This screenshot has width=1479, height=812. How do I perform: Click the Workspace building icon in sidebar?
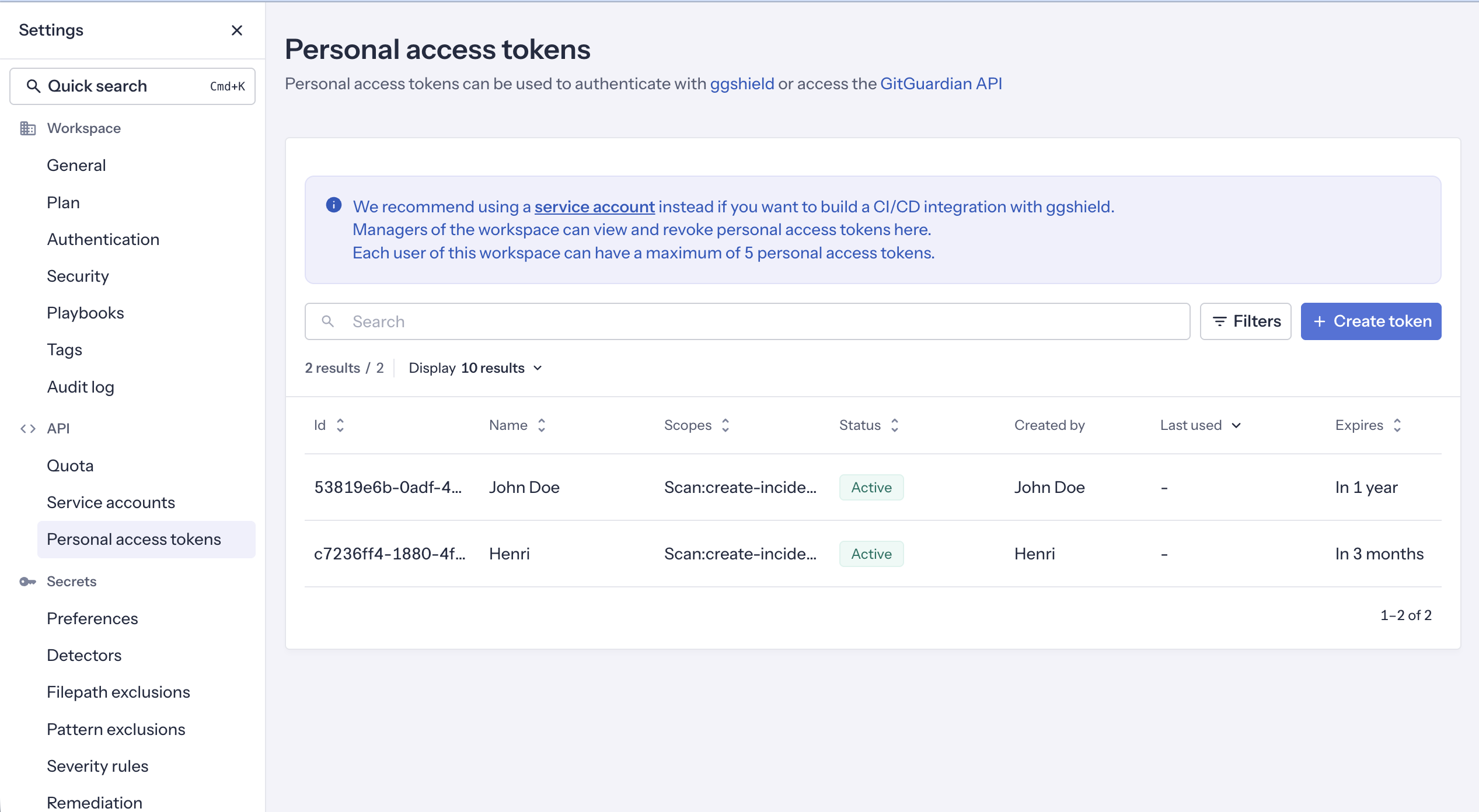tap(27, 128)
